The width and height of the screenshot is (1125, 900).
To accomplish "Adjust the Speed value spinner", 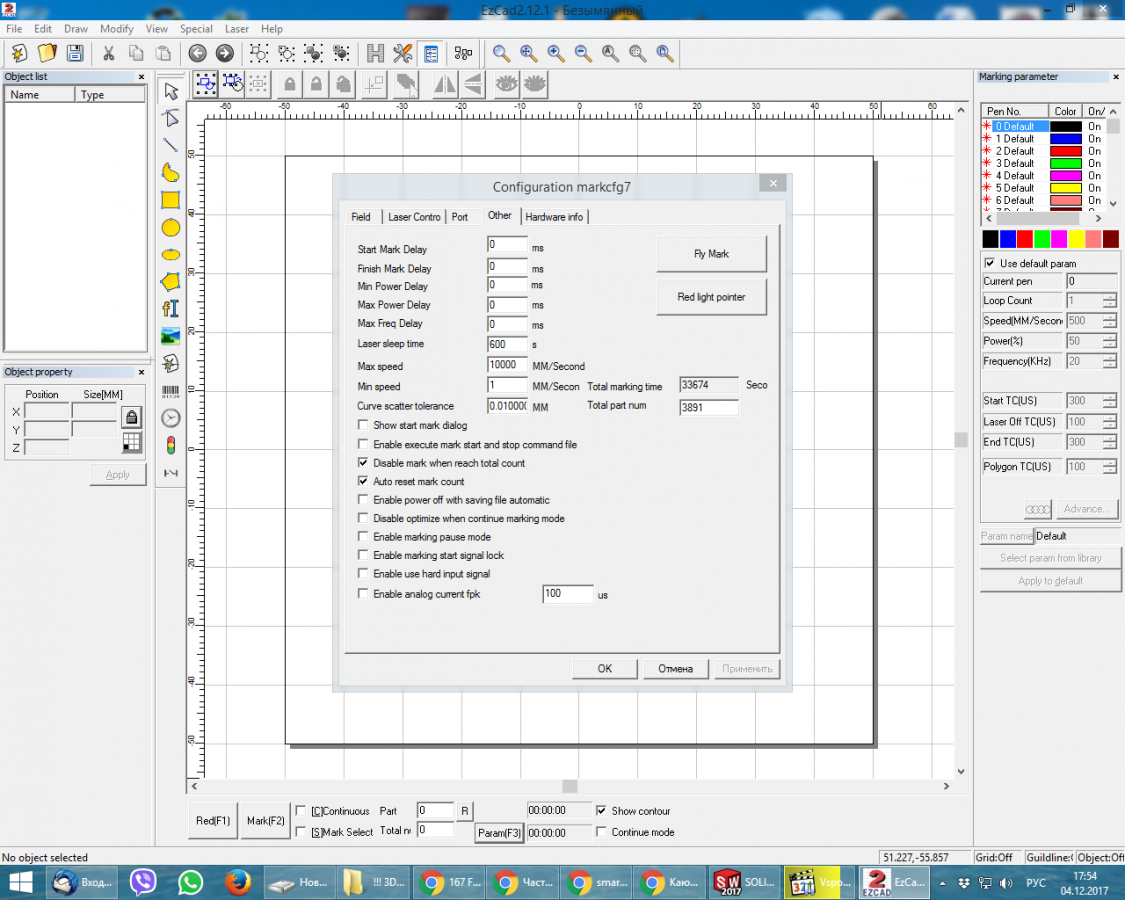I will [x=1109, y=321].
